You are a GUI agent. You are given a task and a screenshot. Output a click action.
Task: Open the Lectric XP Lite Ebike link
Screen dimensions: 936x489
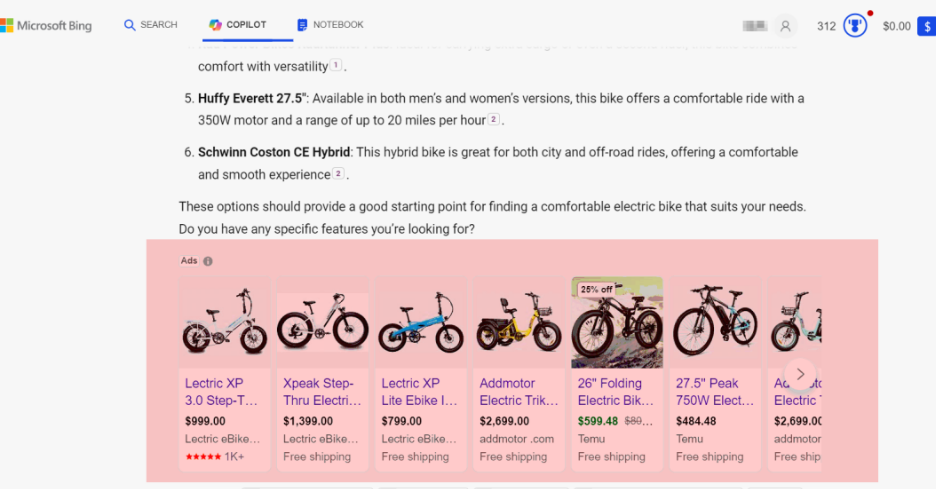(418, 391)
